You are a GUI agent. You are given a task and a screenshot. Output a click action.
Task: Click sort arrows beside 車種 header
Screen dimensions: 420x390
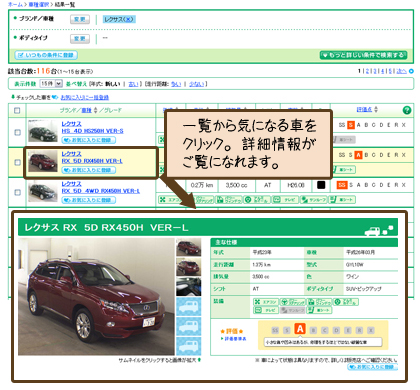point(96,110)
